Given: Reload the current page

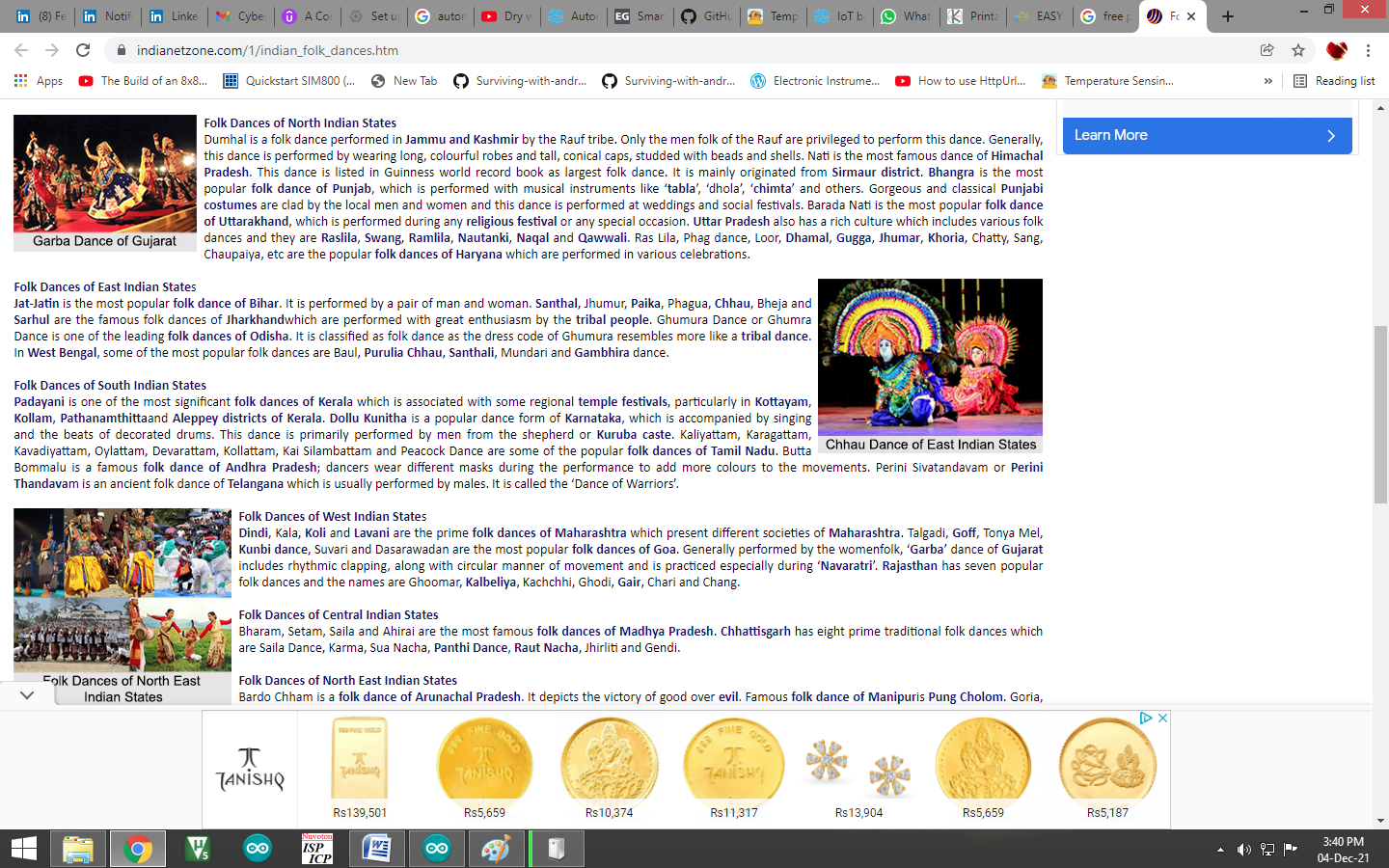Looking at the screenshot, I should tap(83, 50).
